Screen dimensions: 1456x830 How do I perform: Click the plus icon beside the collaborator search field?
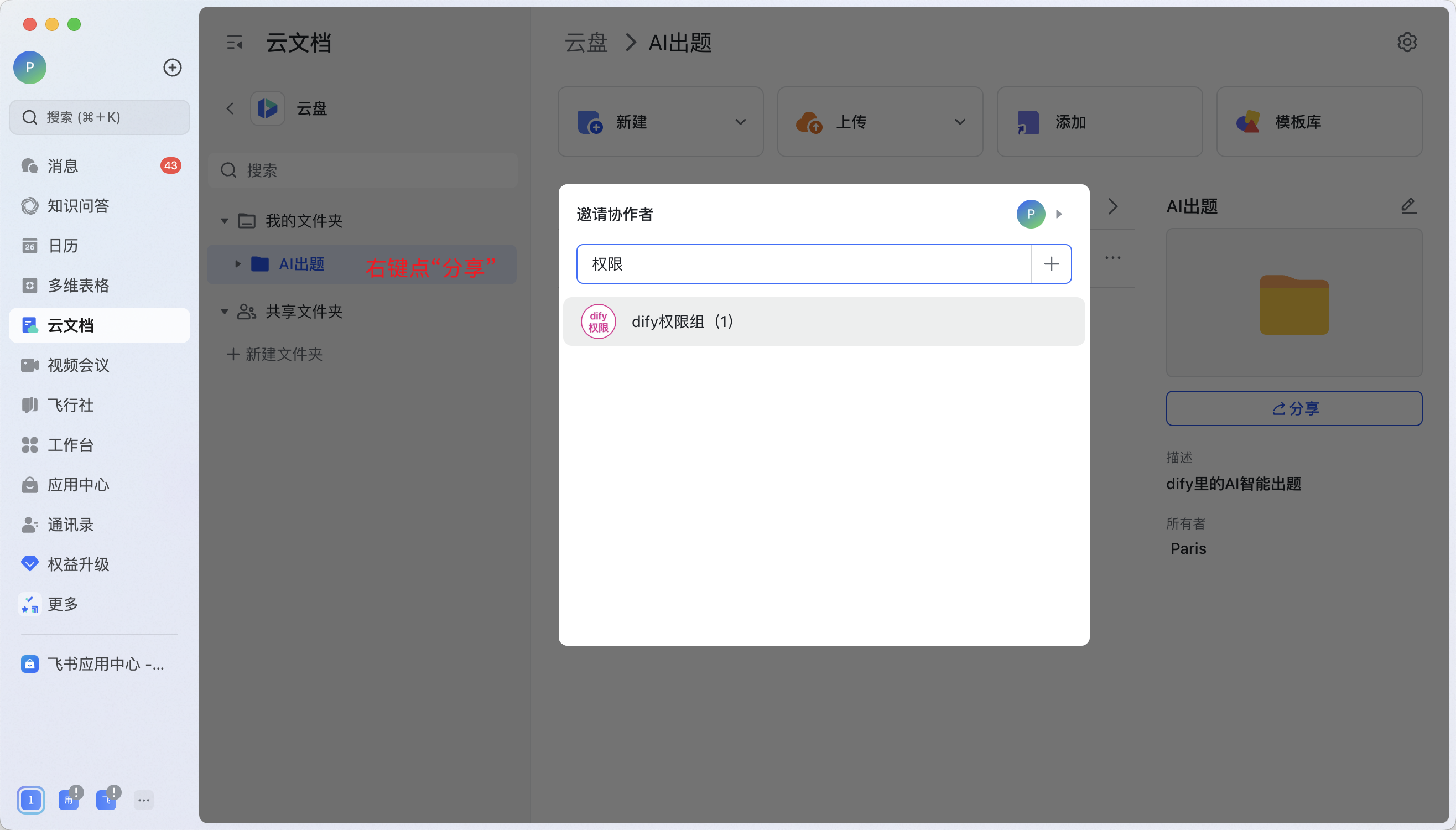pos(1051,264)
